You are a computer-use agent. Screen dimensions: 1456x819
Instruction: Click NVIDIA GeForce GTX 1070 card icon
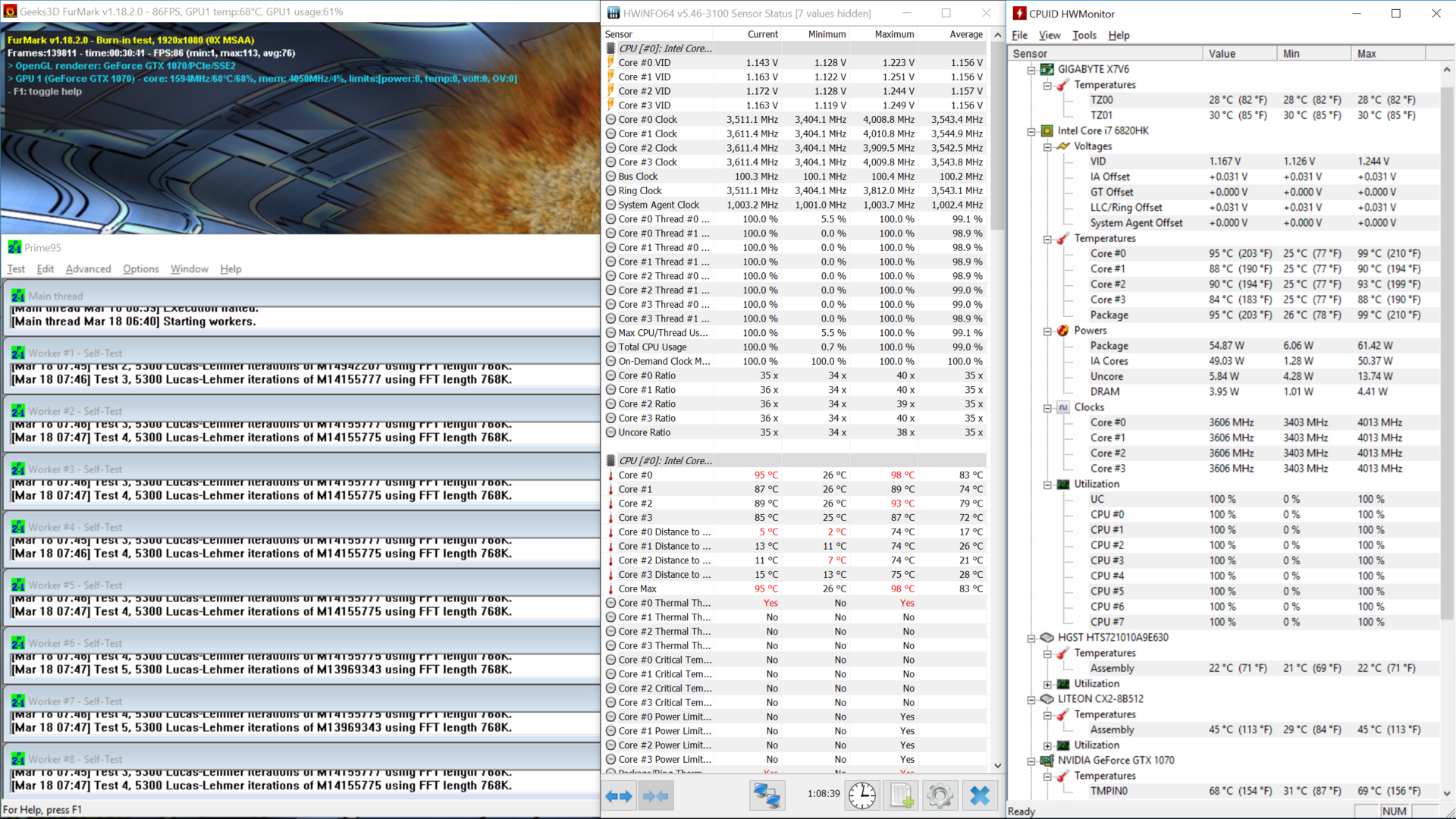coord(1047,760)
